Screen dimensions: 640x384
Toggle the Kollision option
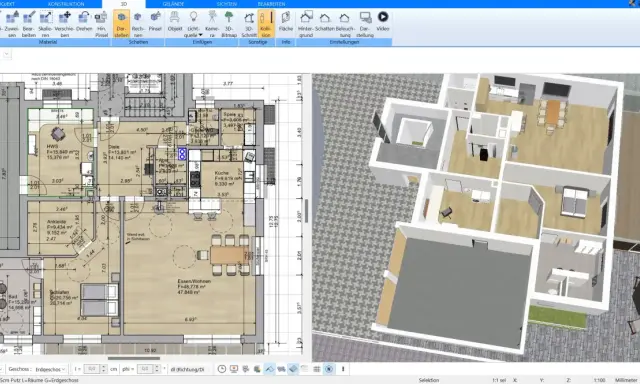coord(266,24)
